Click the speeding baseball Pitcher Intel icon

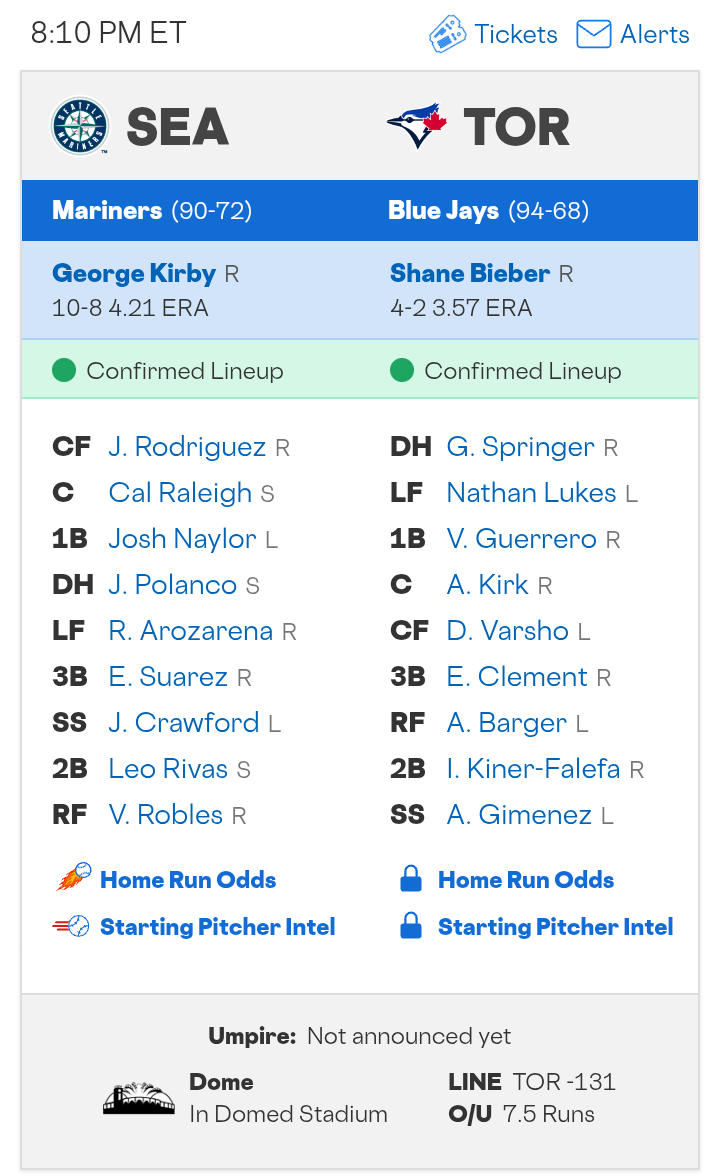tap(72, 926)
